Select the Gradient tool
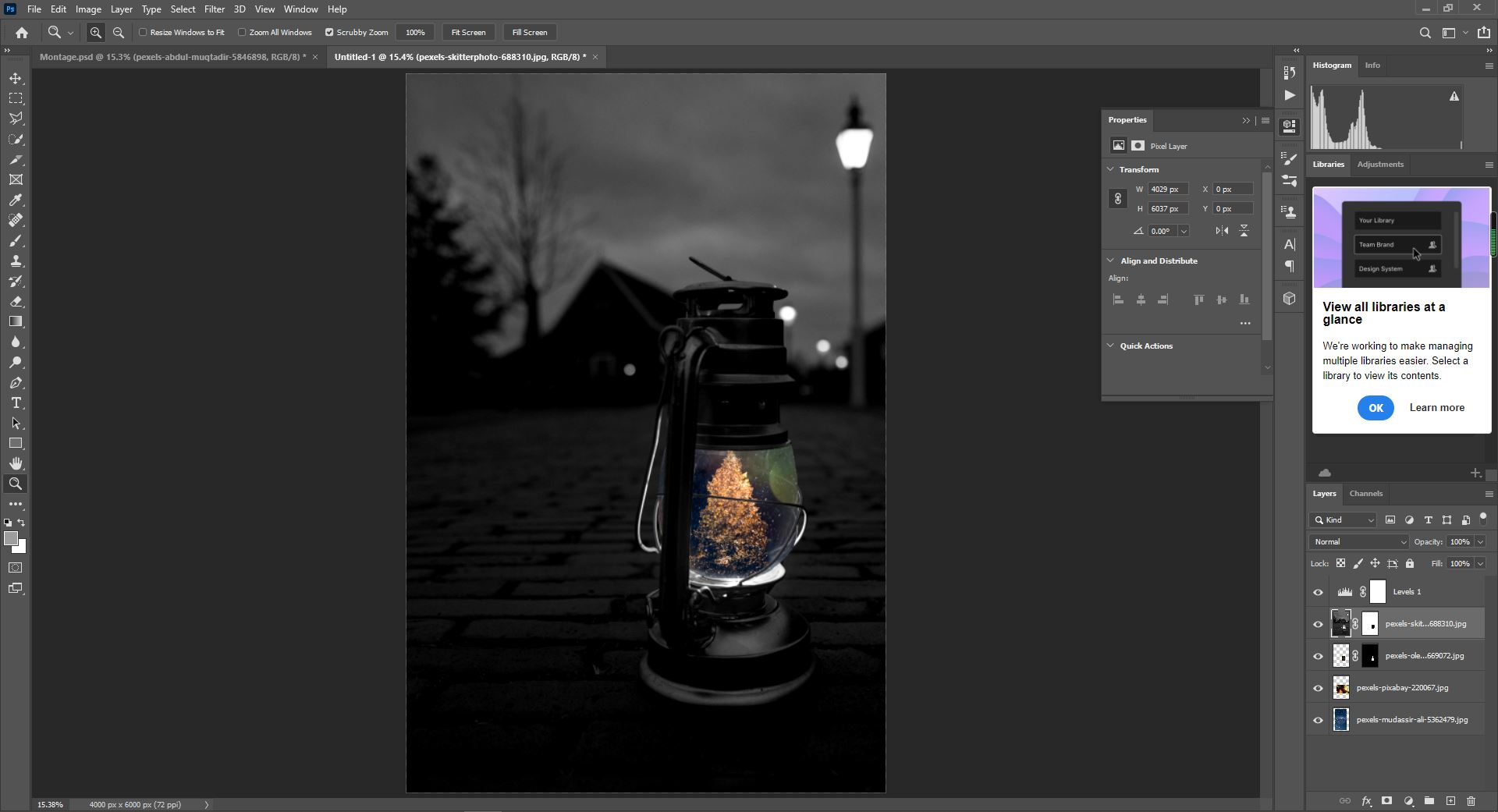Viewport: 1498px width, 812px height. (x=16, y=321)
